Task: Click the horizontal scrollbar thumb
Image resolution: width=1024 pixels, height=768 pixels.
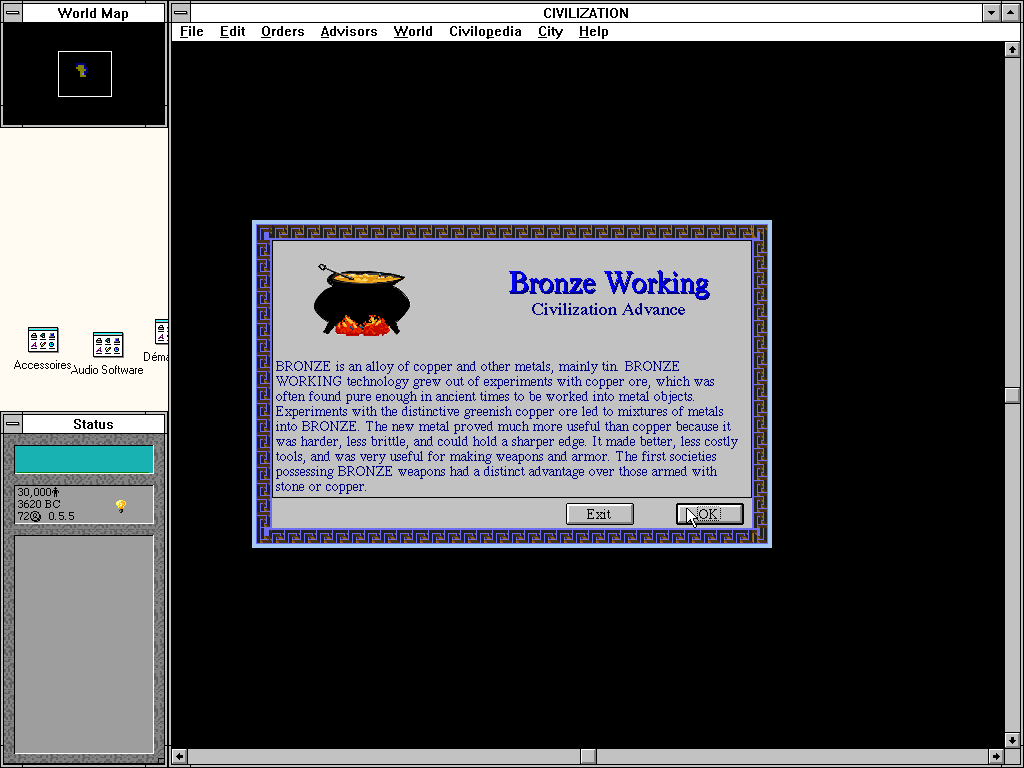Action: click(x=588, y=756)
